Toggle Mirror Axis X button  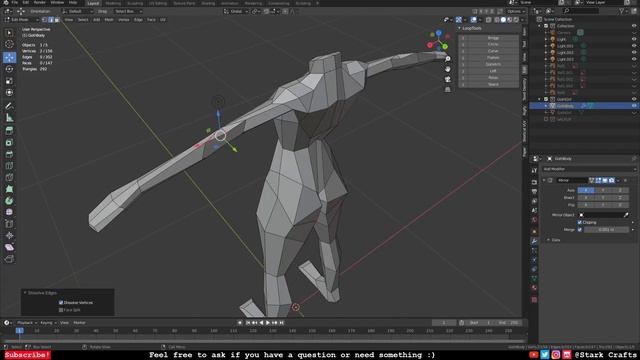[586, 190]
